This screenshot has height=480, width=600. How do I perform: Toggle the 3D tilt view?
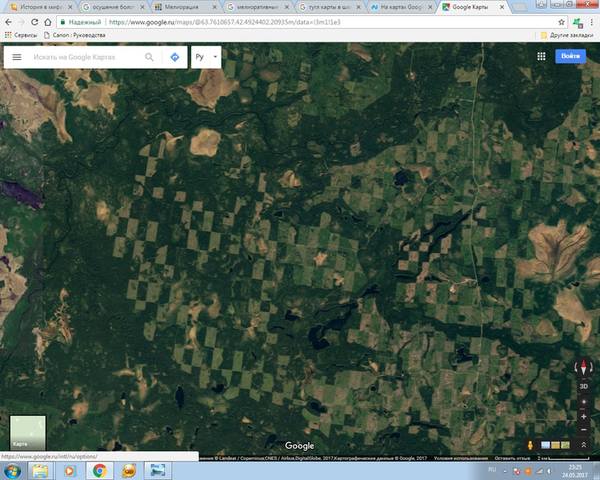coord(584,385)
